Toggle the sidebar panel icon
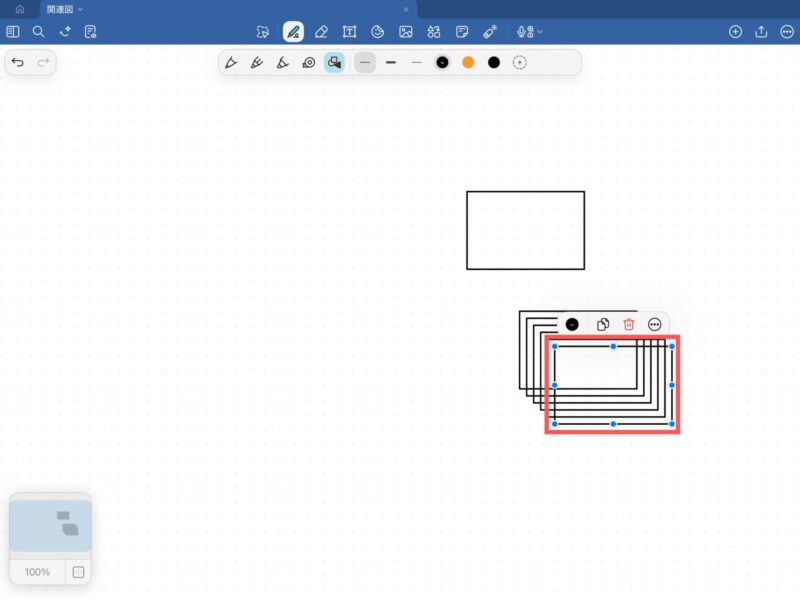Screen dimensions: 800x600 tap(13, 32)
